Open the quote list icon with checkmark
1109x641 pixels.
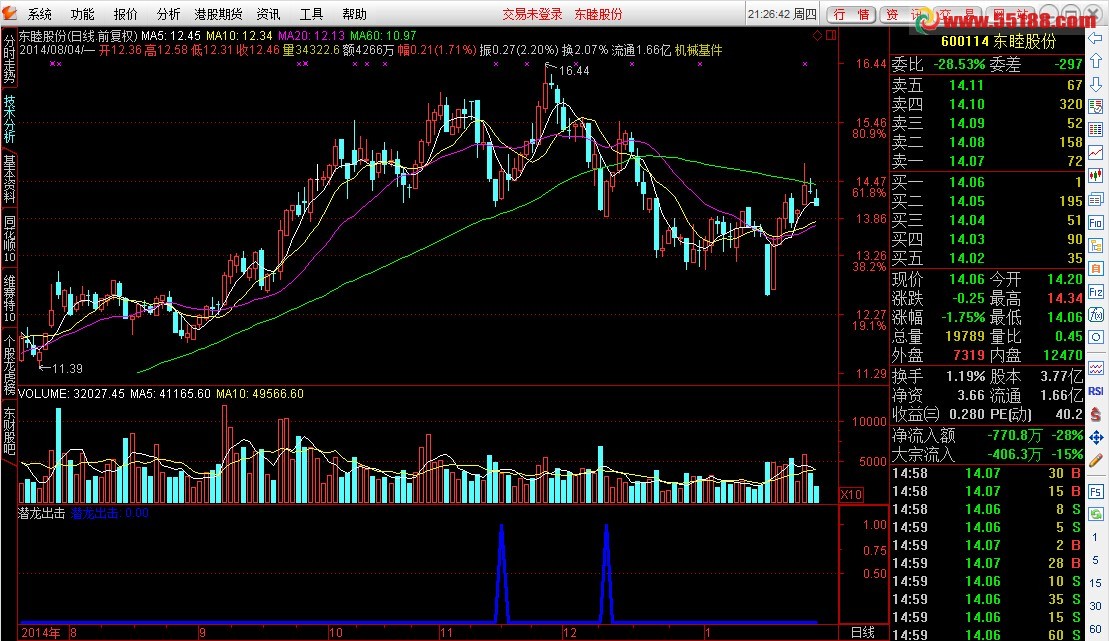(1096, 107)
